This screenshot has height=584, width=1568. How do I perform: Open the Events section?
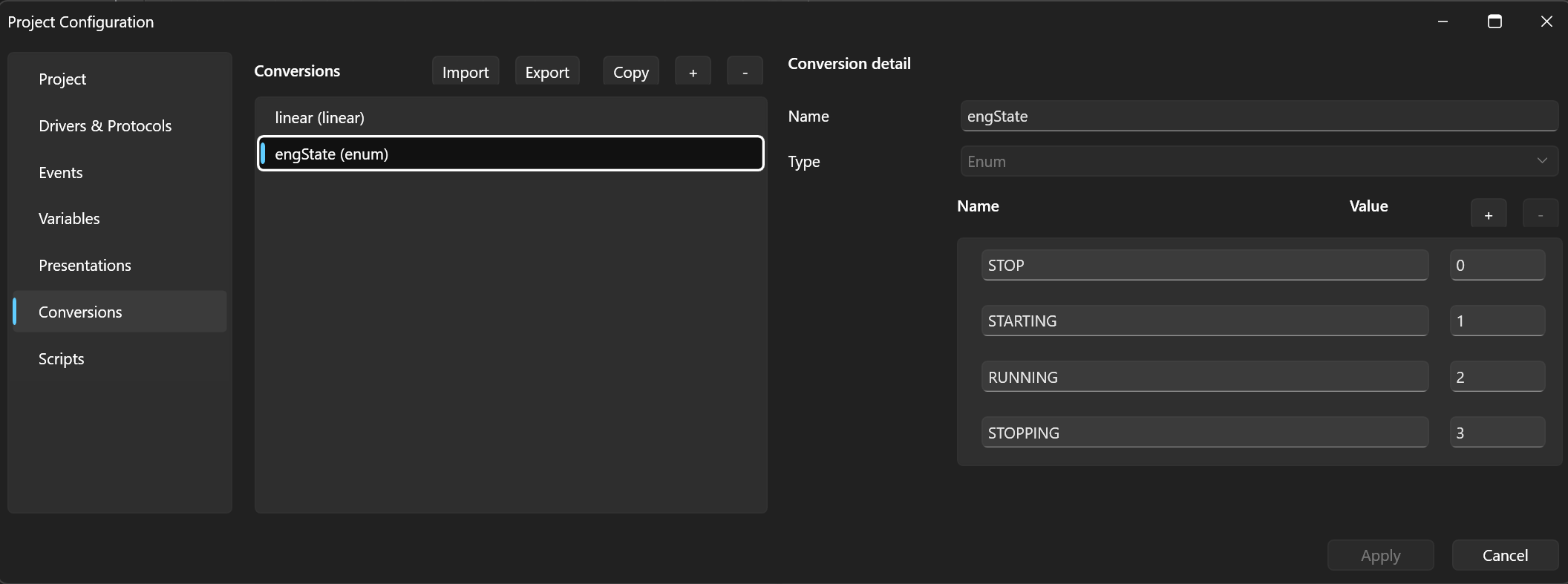[120, 173]
